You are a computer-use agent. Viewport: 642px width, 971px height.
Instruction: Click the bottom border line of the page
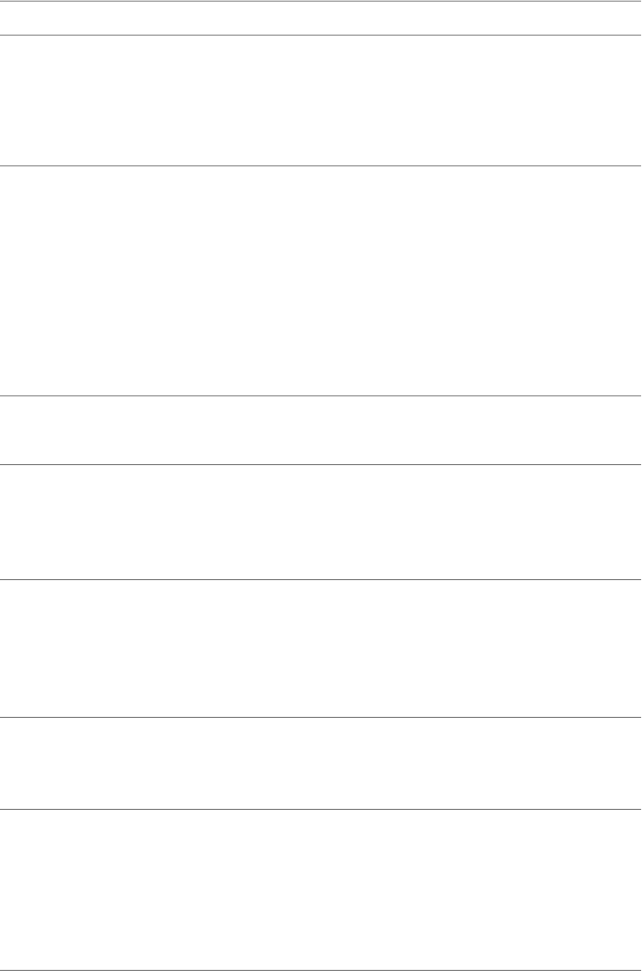(x=320, y=969)
